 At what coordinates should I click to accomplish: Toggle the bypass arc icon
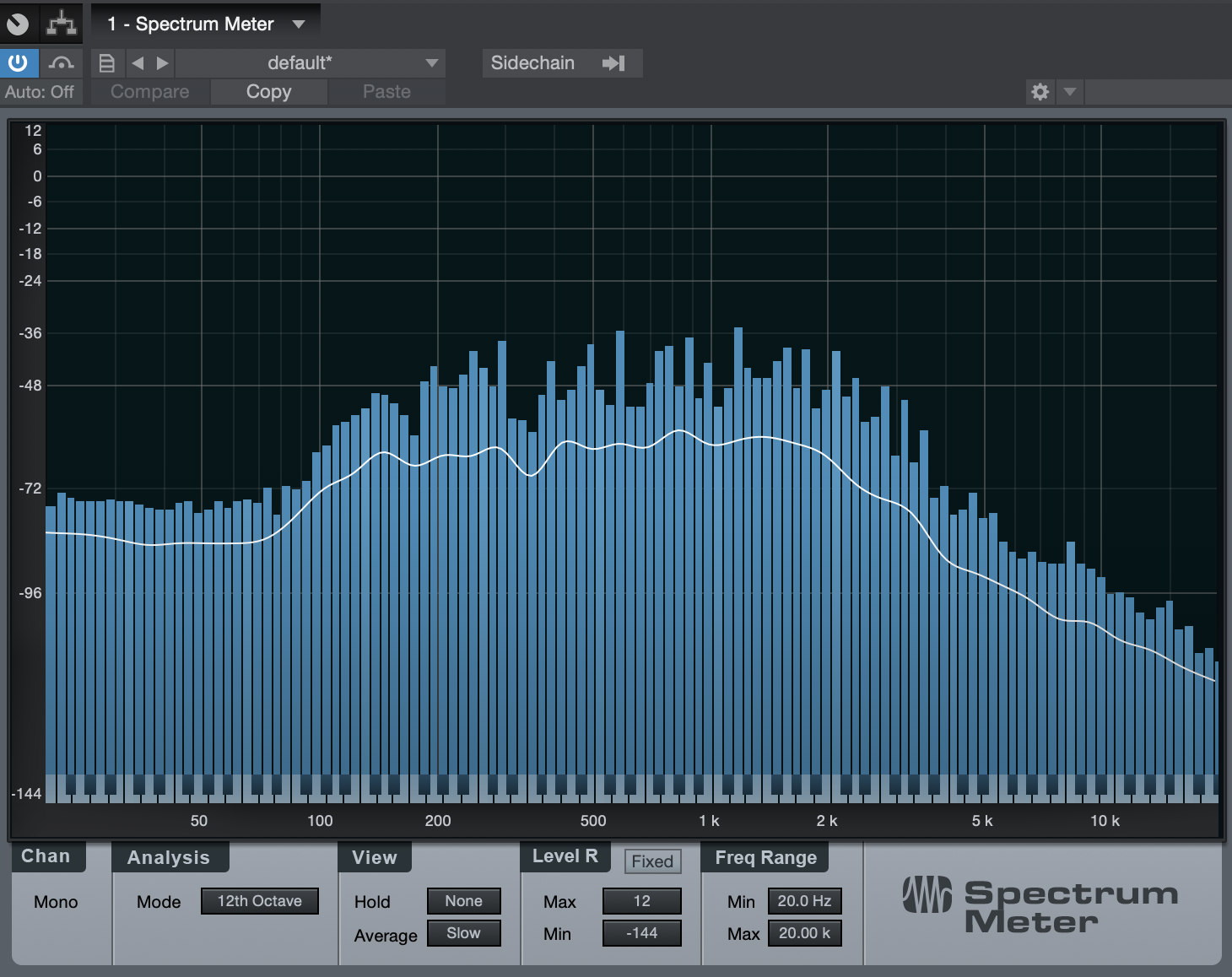tap(61, 63)
